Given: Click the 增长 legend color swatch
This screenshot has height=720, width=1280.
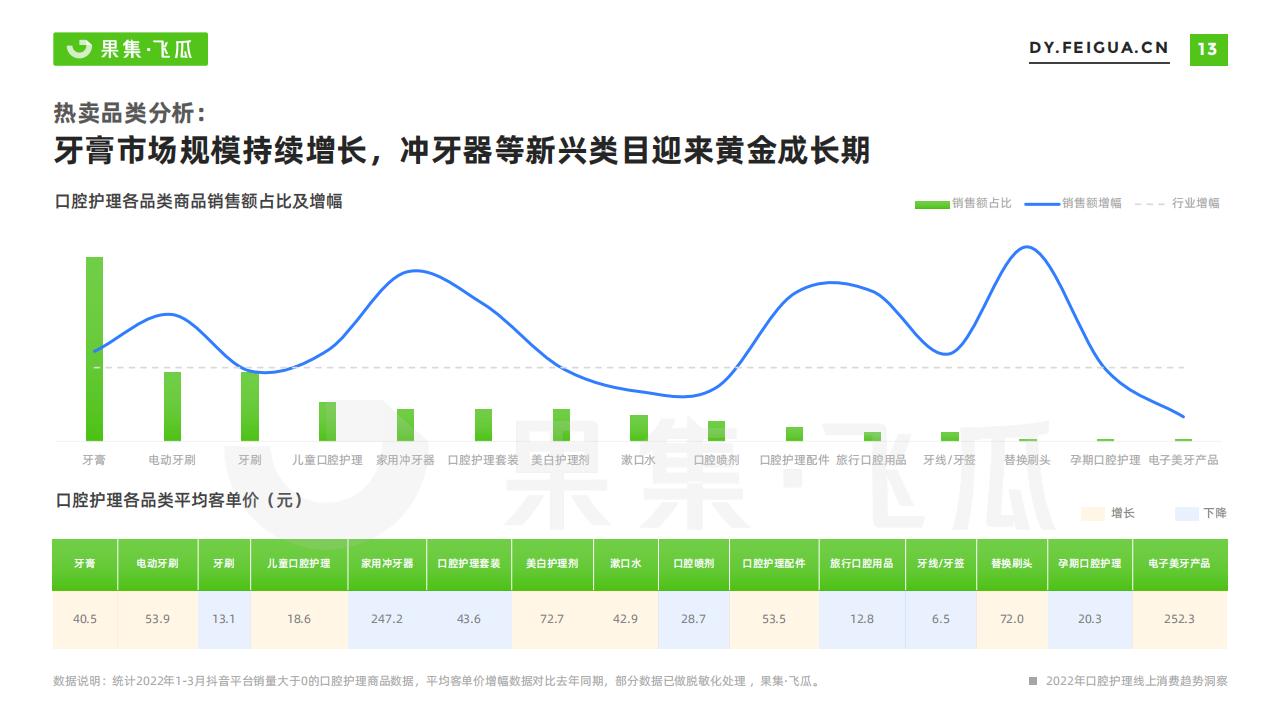Looking at the screenshot, I should [1092, 513].
